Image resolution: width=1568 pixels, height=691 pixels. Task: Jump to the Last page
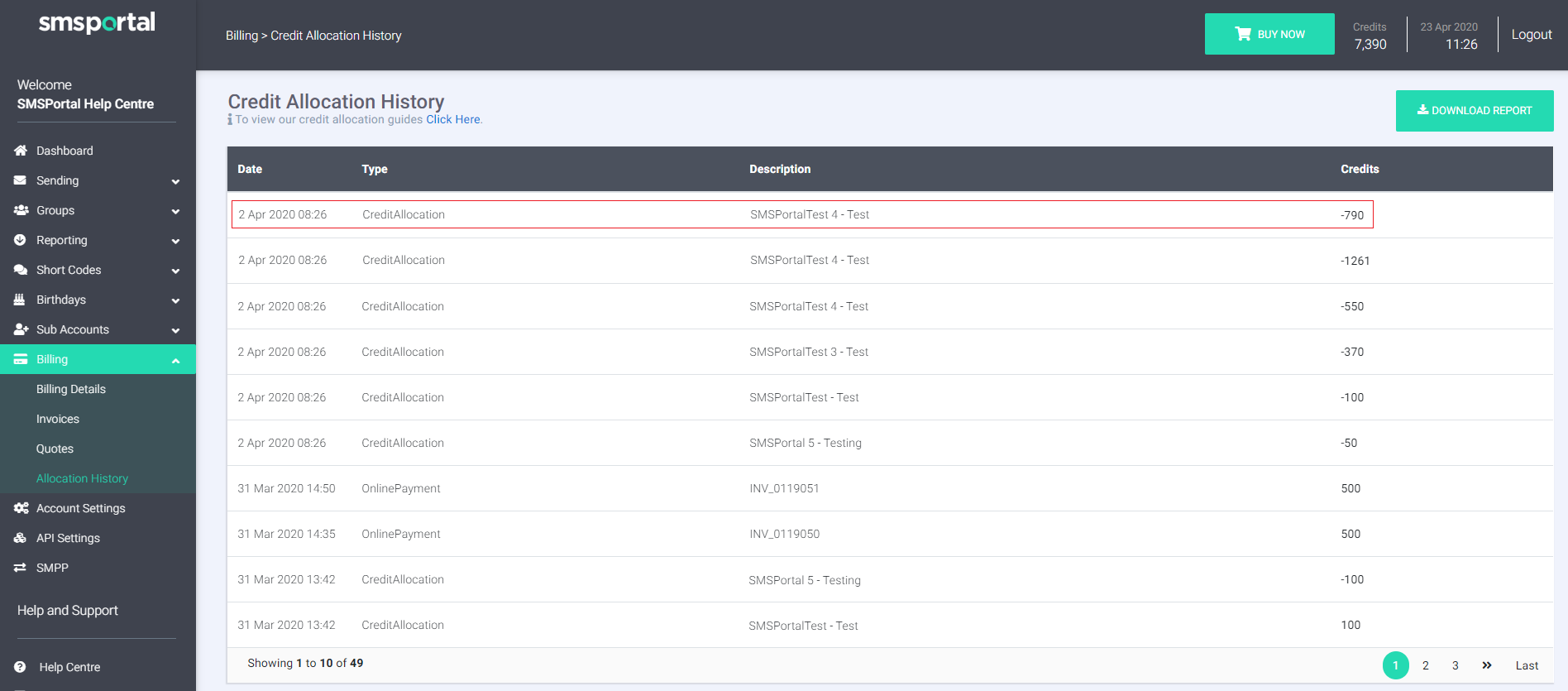tap(1527, 665)
